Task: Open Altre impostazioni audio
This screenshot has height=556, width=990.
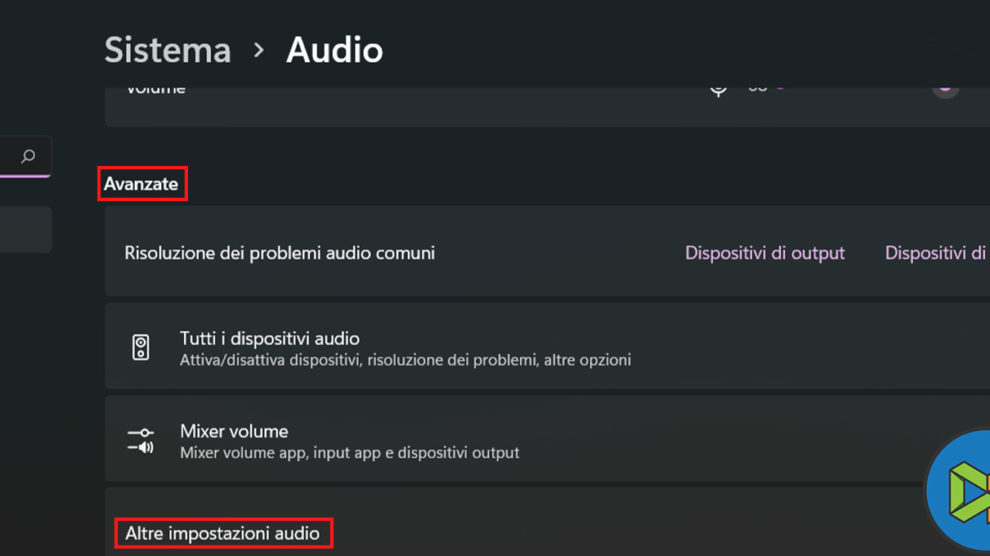Action: (222, 534)
